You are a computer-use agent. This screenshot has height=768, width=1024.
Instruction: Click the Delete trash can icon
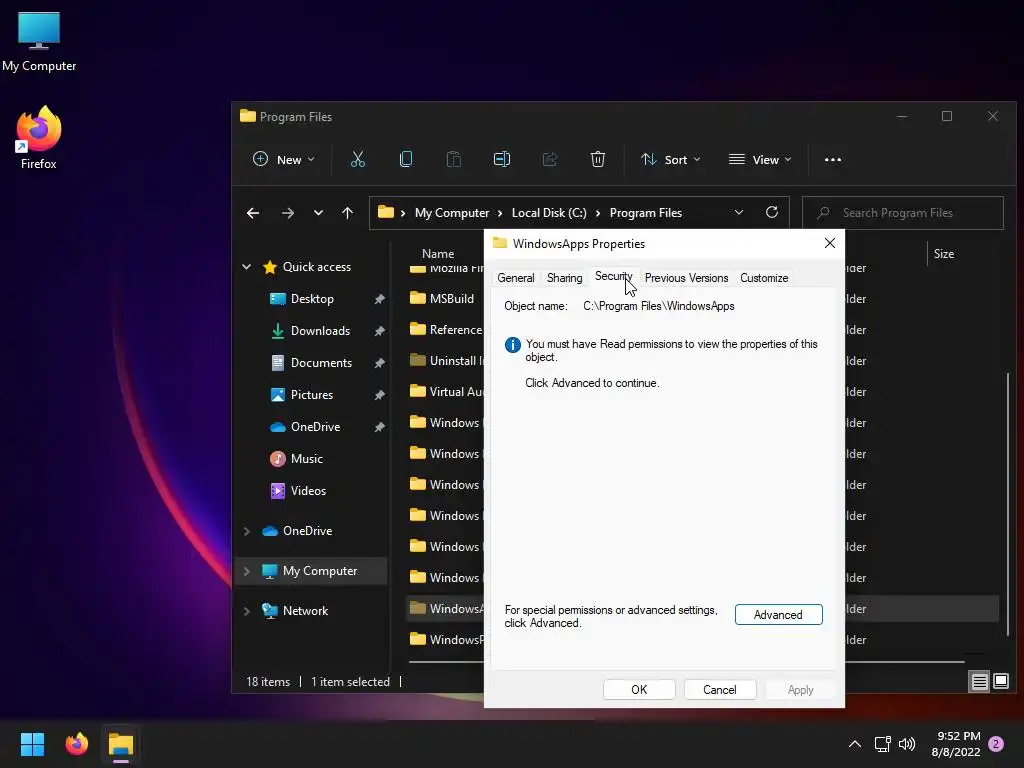[x=598, y=159]
